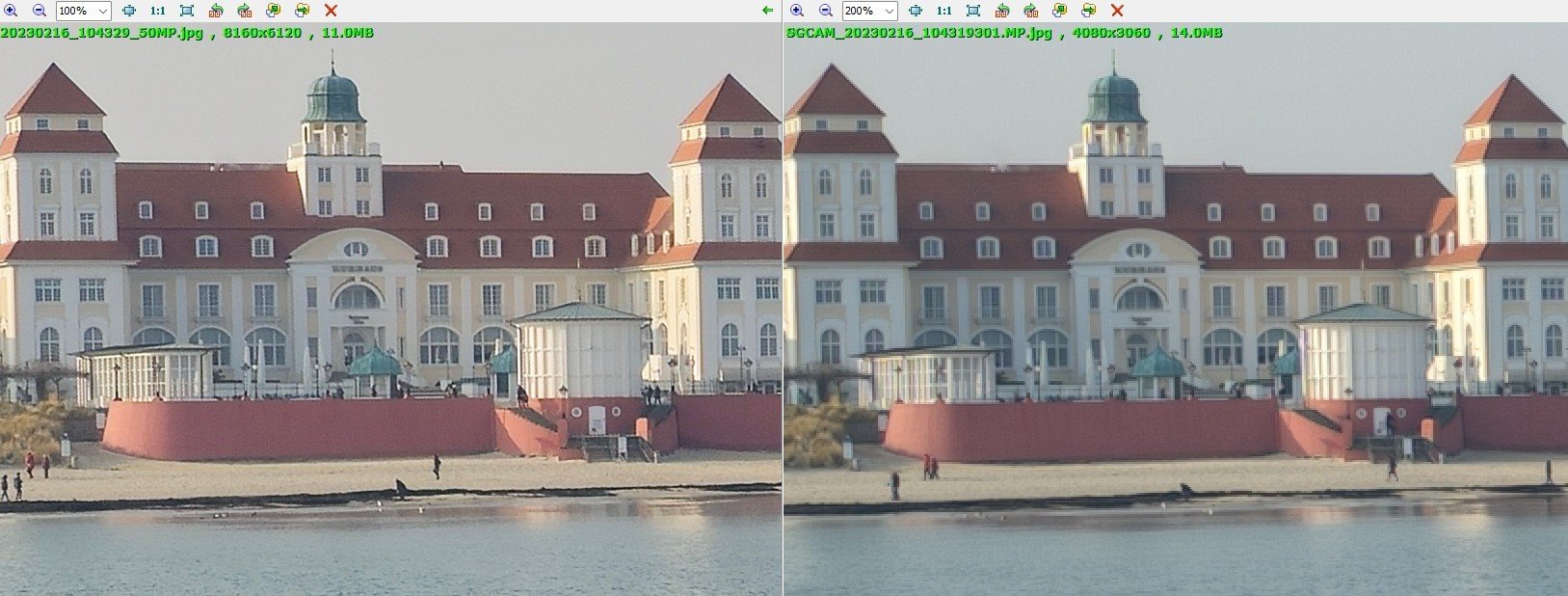Fit the right image to the window

(x=916, y=11)
